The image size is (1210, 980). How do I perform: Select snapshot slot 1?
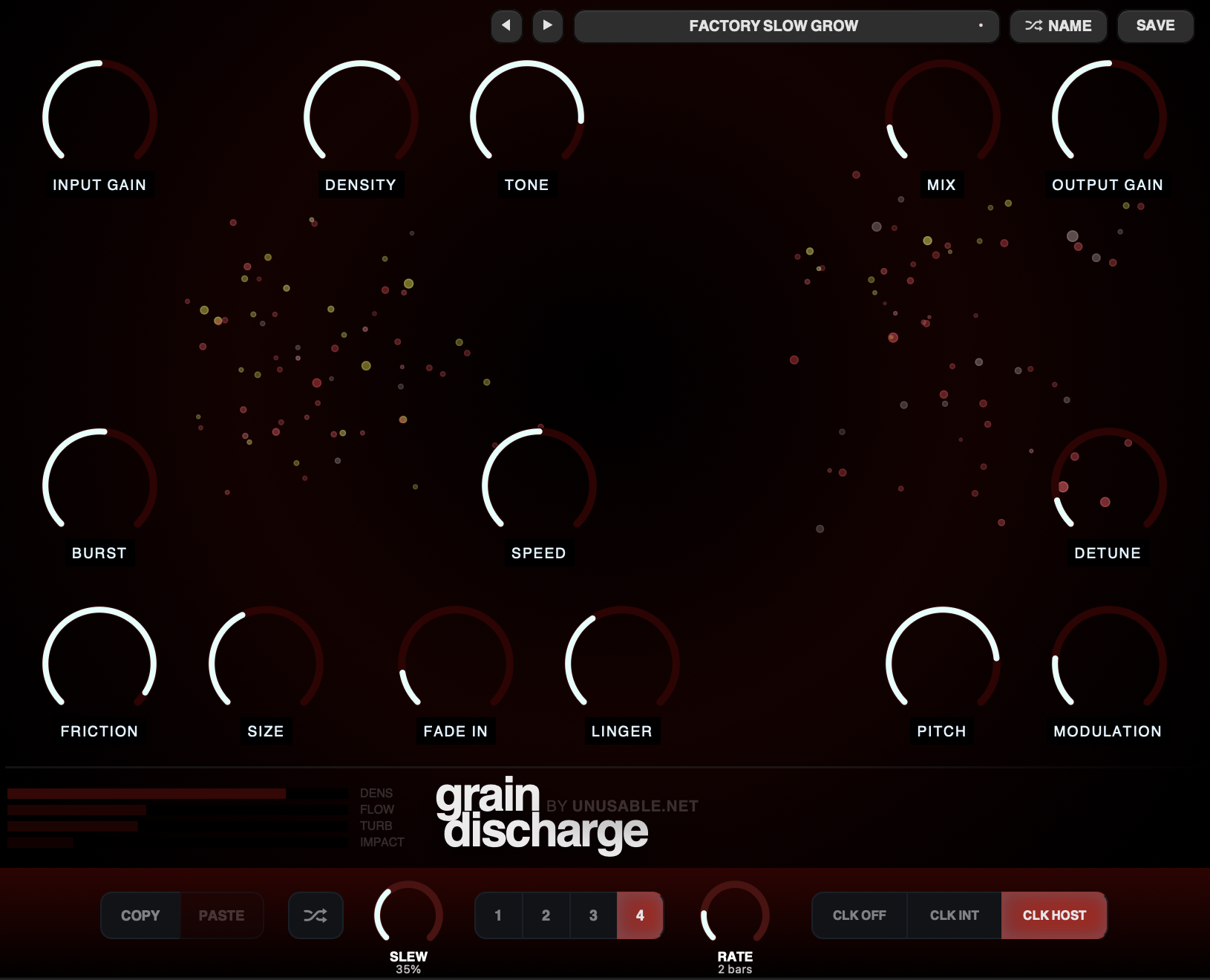[499, 915]
